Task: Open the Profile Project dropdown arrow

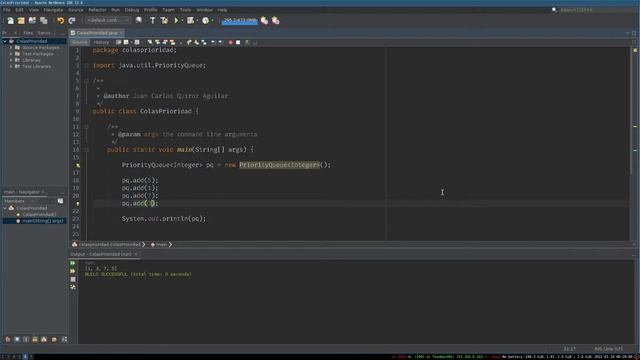Action: (x=212, y=20)
